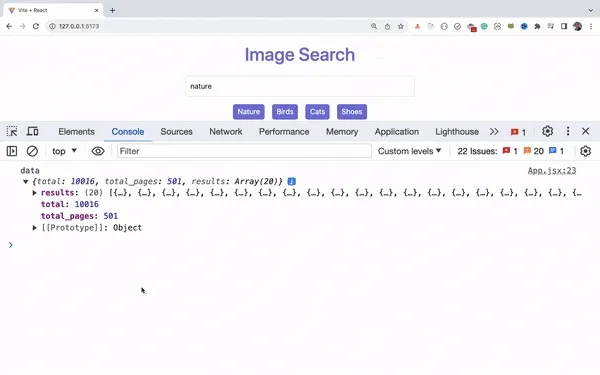Click the blue 1 issue count
This screenshot has width=600, height=375.
[556, 151]
